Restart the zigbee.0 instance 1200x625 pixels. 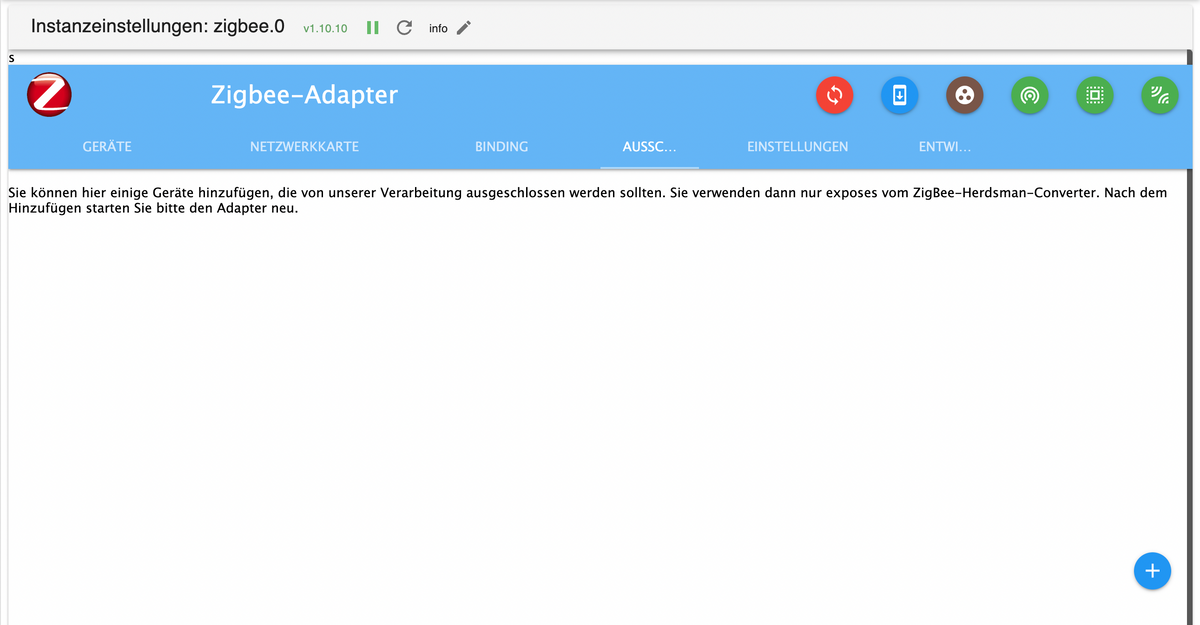click(x=404, y=28)
